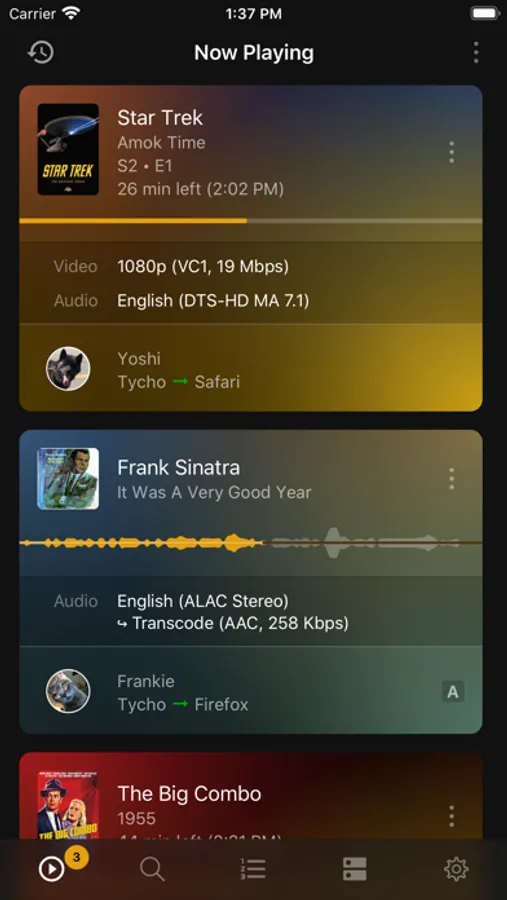
Task: Open the numbered list tab icon
Action: coord(253,870)
